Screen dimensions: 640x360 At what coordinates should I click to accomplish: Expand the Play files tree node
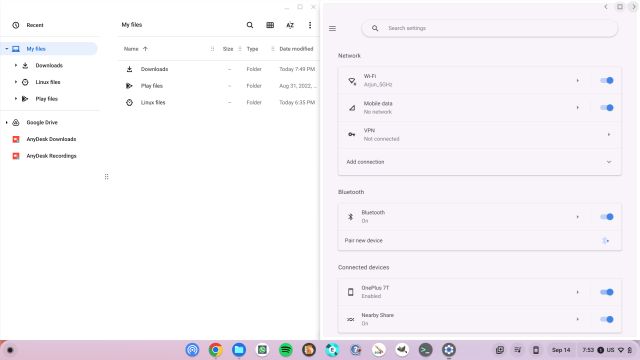16,99
